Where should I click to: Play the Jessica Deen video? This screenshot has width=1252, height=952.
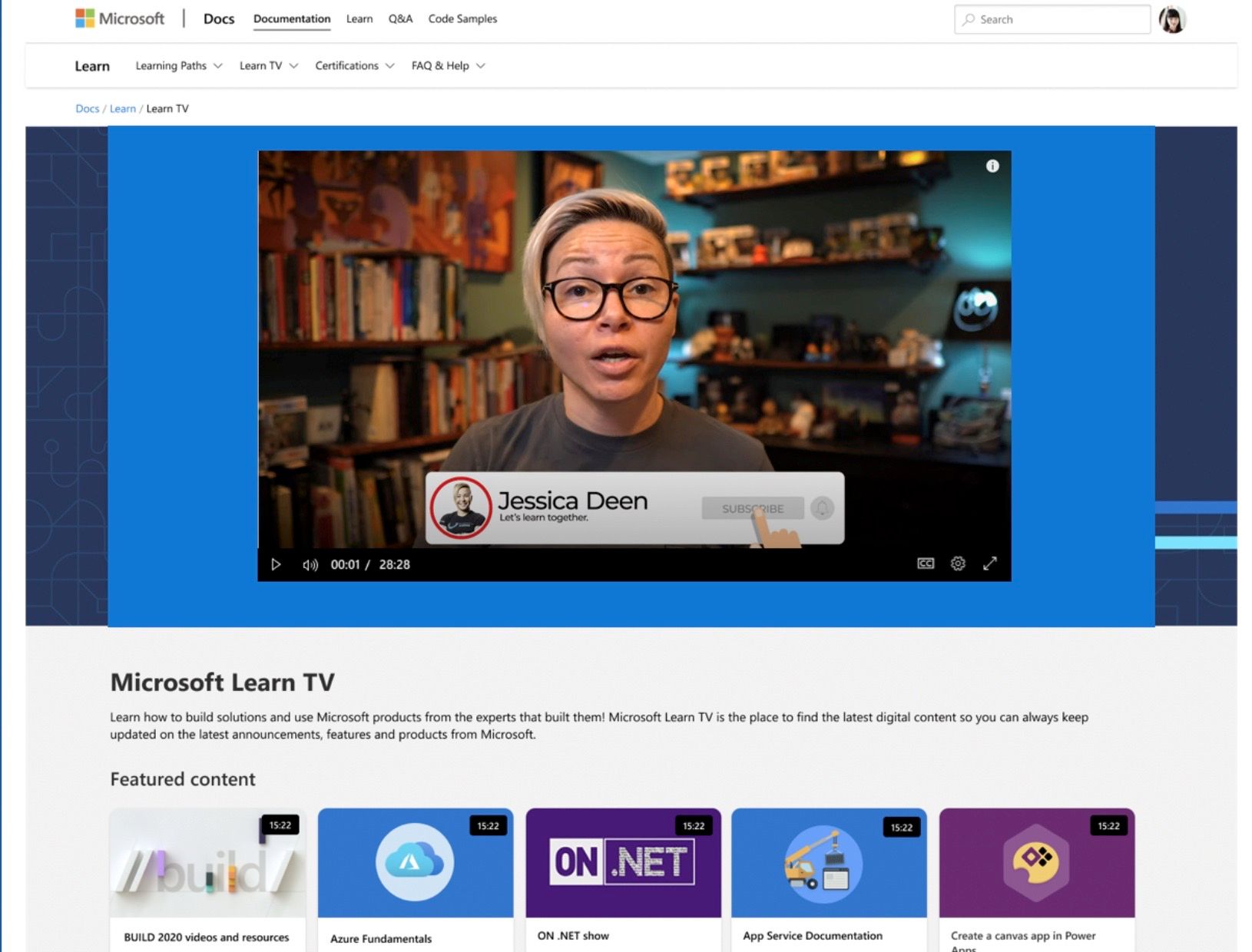pos(276,565)
